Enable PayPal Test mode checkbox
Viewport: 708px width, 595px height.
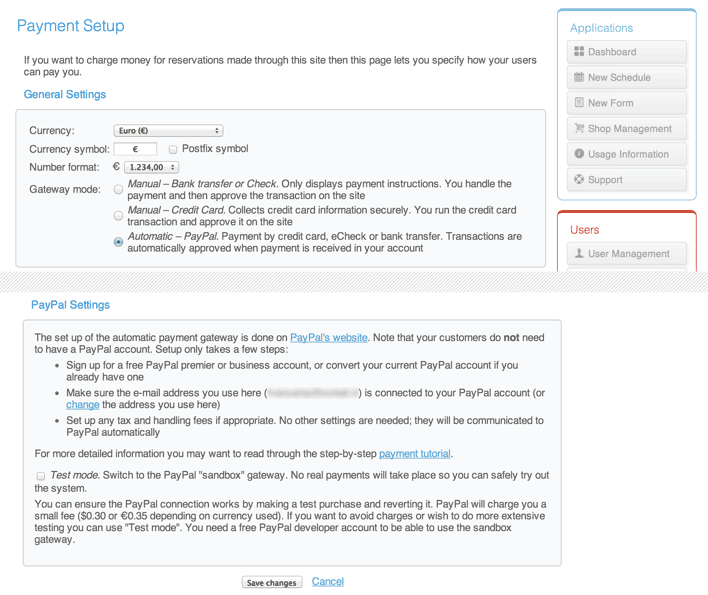click(x=41, y=475)
